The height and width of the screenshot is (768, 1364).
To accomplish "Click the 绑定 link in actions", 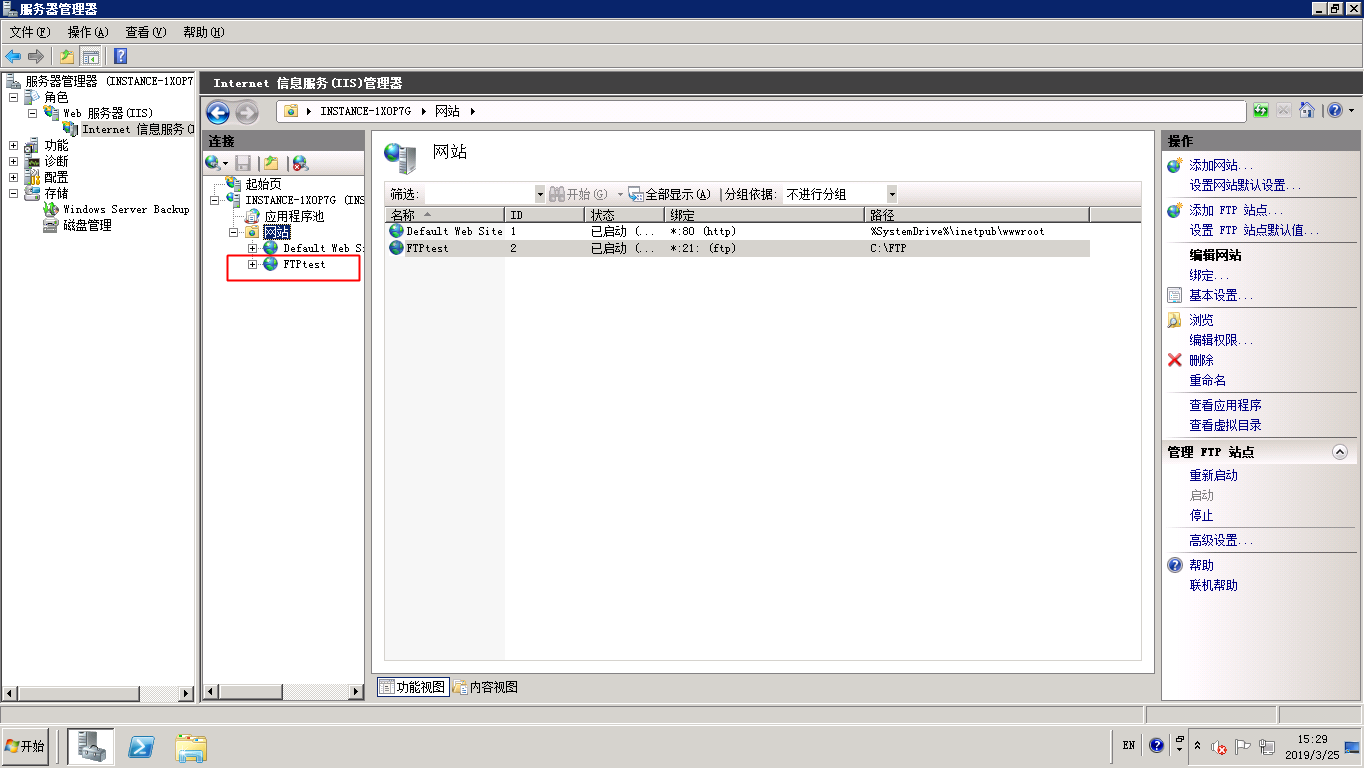I will click(1209, 275).
